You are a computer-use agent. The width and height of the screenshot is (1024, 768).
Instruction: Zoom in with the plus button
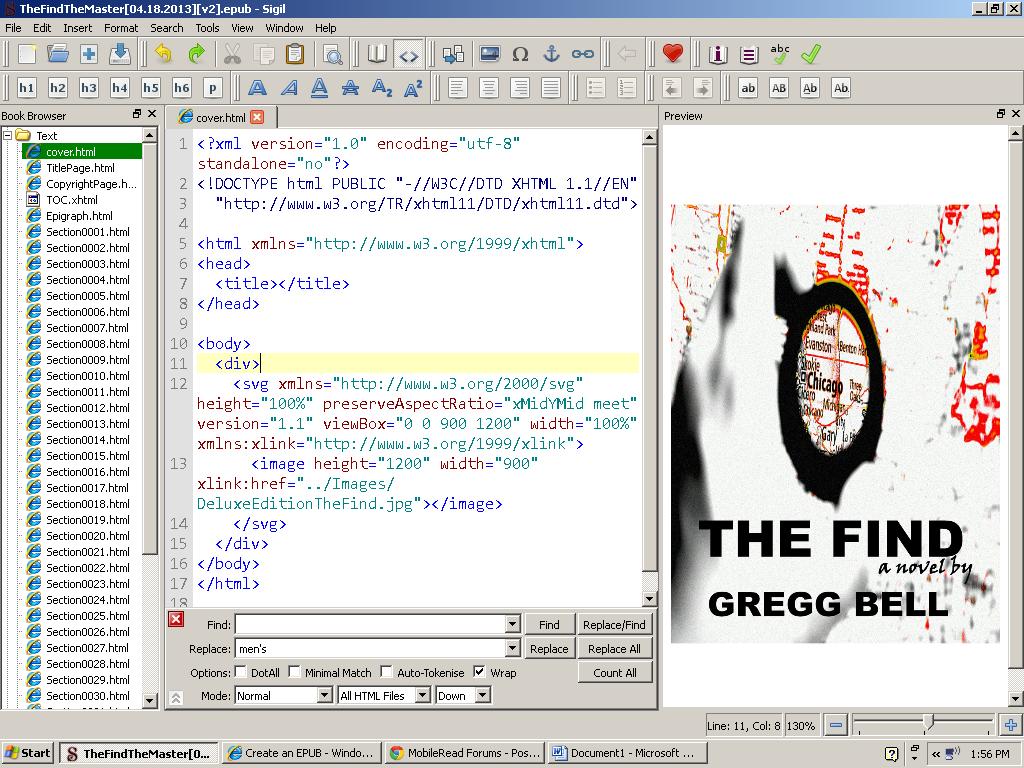coord(1010,724)
